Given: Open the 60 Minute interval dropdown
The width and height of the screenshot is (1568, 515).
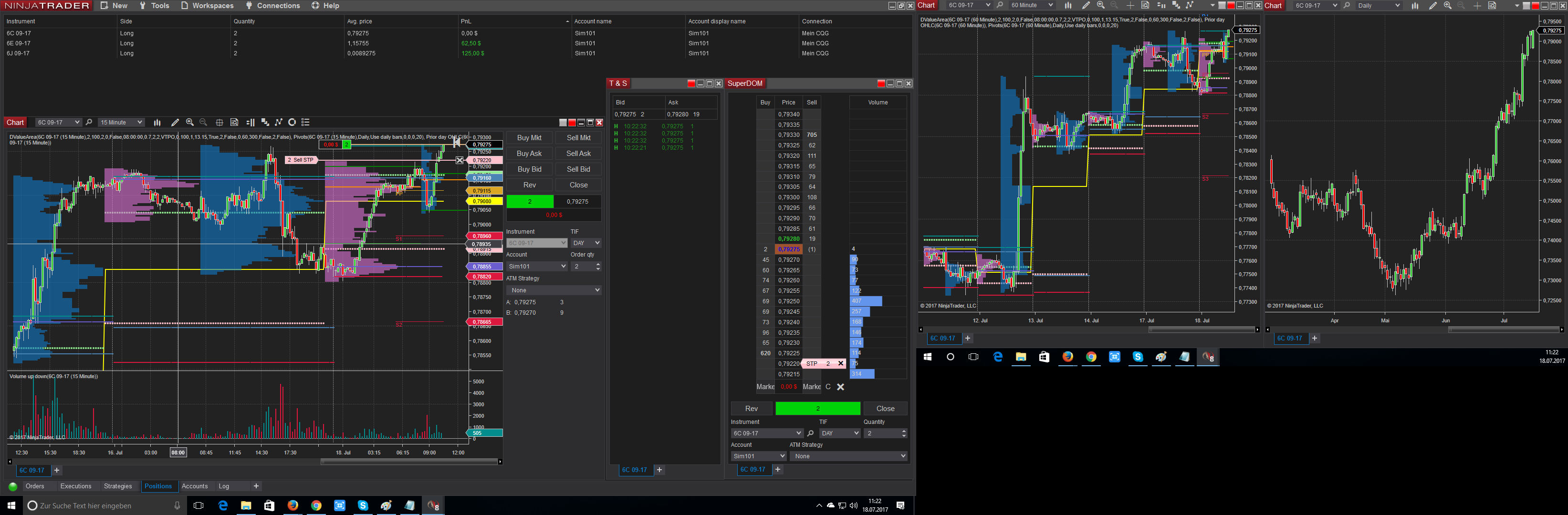Looking at the screenshot, I should pos(1031,5).
